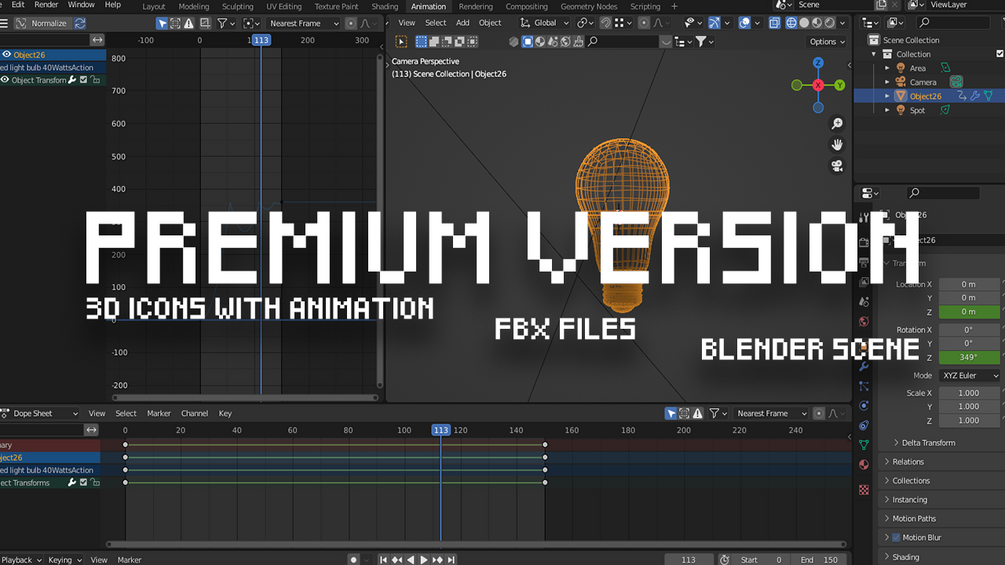Click new scene icon next to Scene field
Image resolution: width=1005 pixels, height=565 pixels.
point(881,4)
